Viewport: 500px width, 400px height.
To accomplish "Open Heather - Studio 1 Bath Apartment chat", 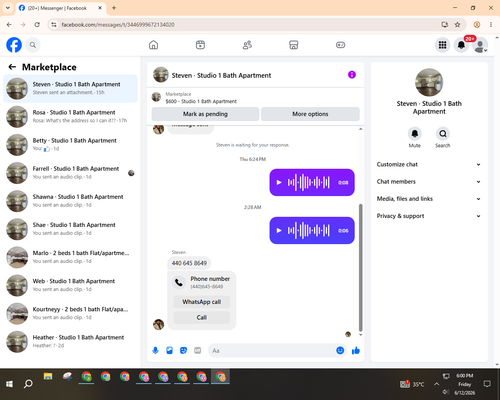I will 70,342.
